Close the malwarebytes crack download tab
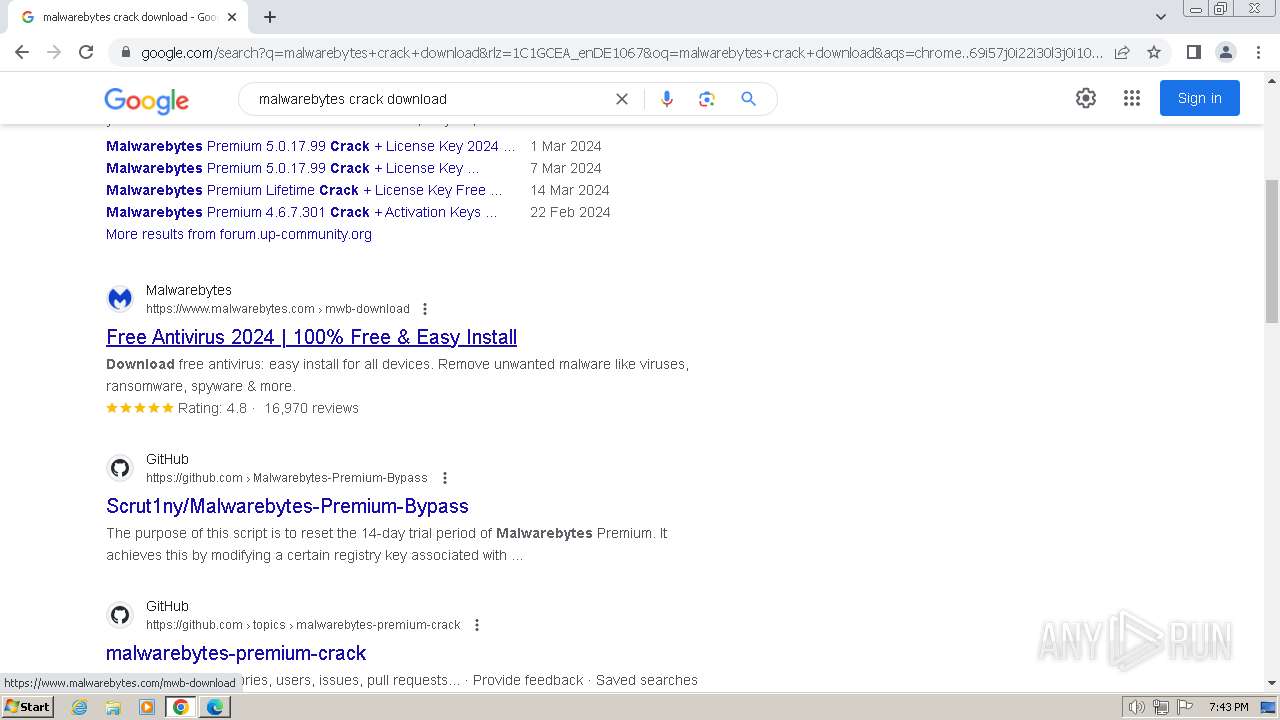This screenshot has width=1280, height=720. [x=232, y=17]
